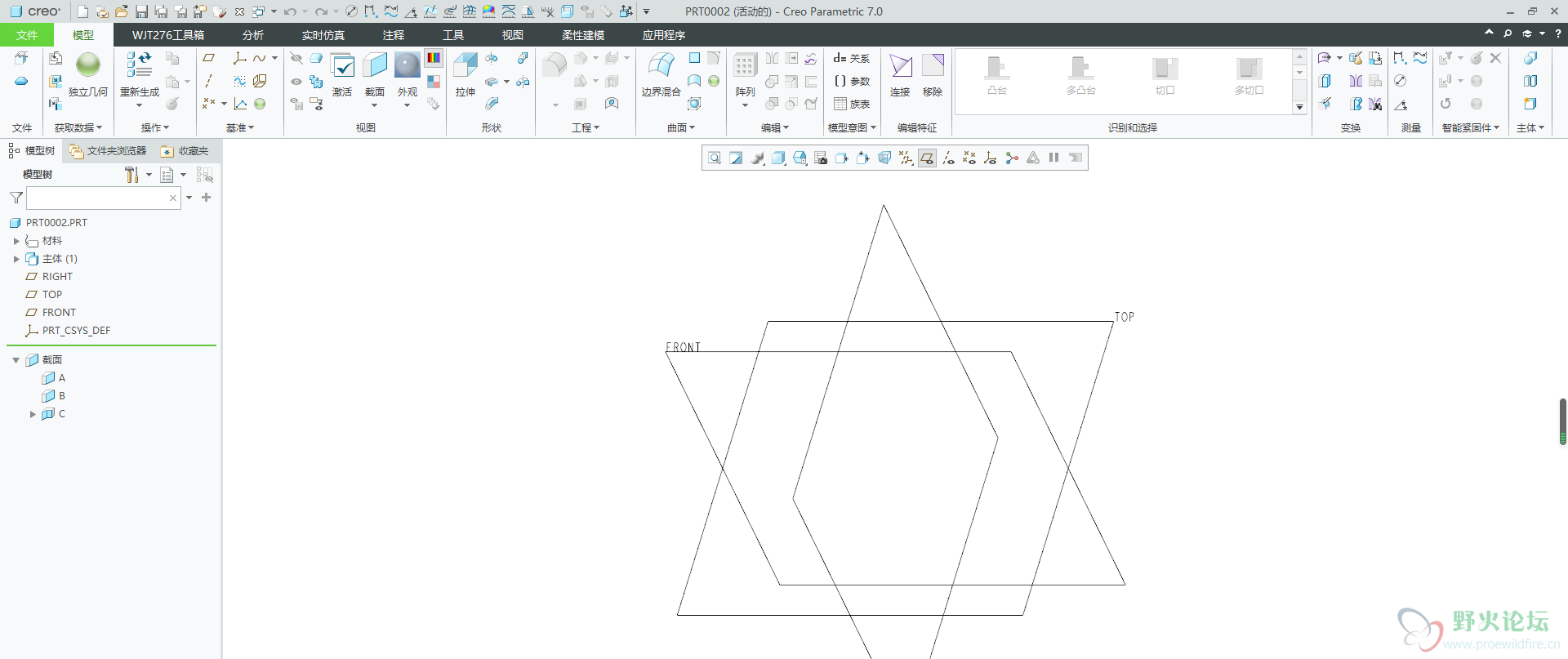The image size is (1568, 659).
Task: Toggle point display in the view toolbar
Action: [969, 158]
